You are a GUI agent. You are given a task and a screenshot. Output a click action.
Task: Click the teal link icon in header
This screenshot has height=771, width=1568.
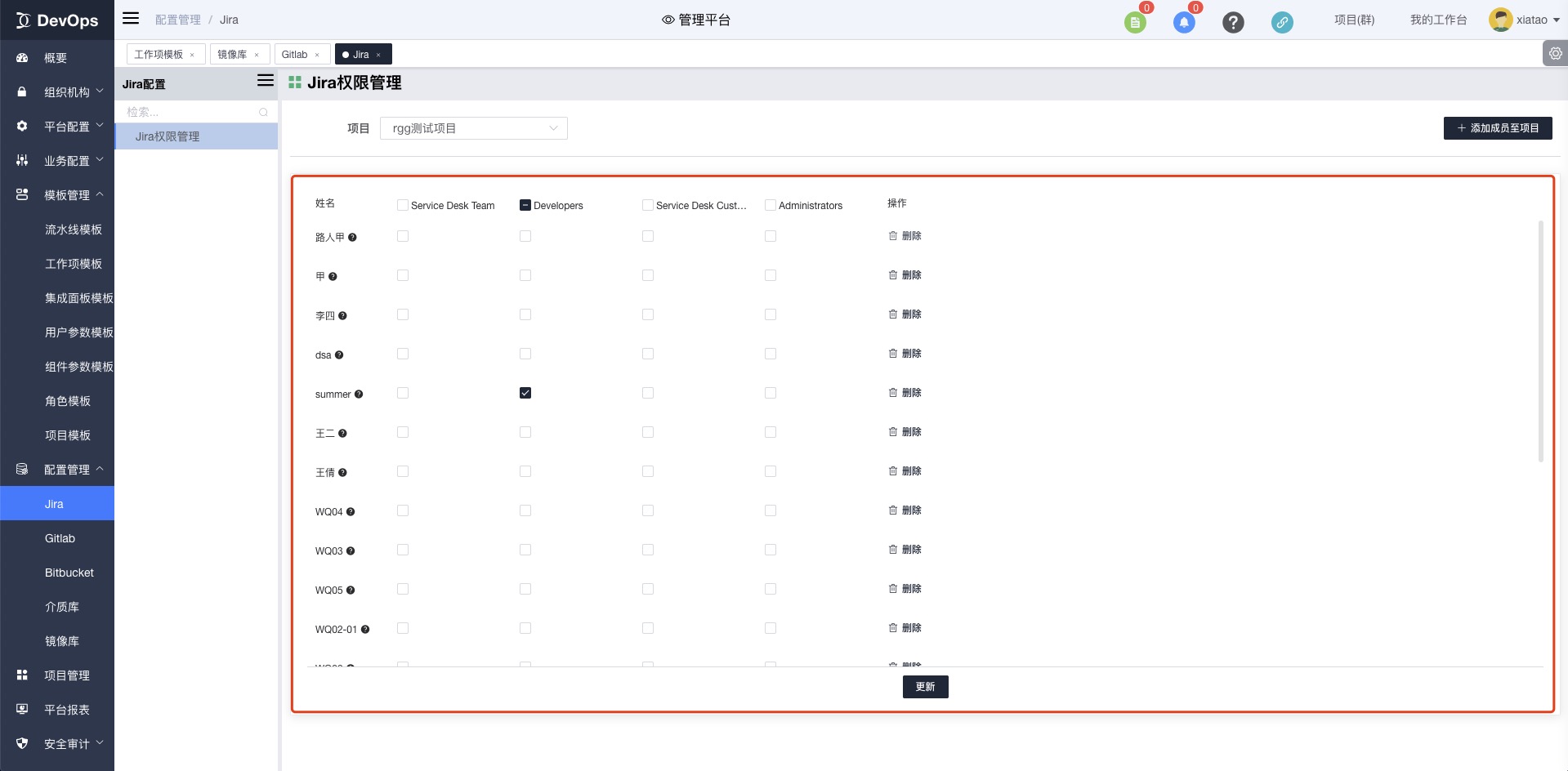click(x=1282, y=22)
